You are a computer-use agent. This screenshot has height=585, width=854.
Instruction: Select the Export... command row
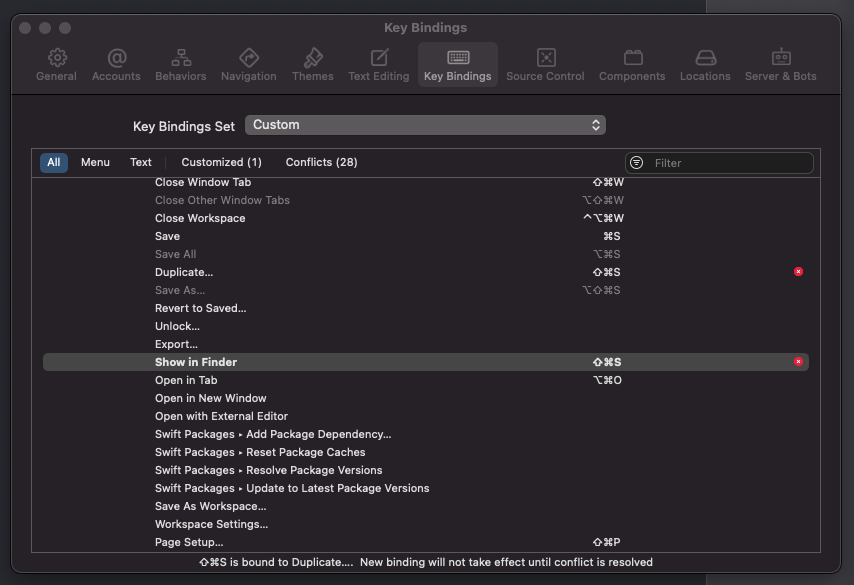[426, 344]
